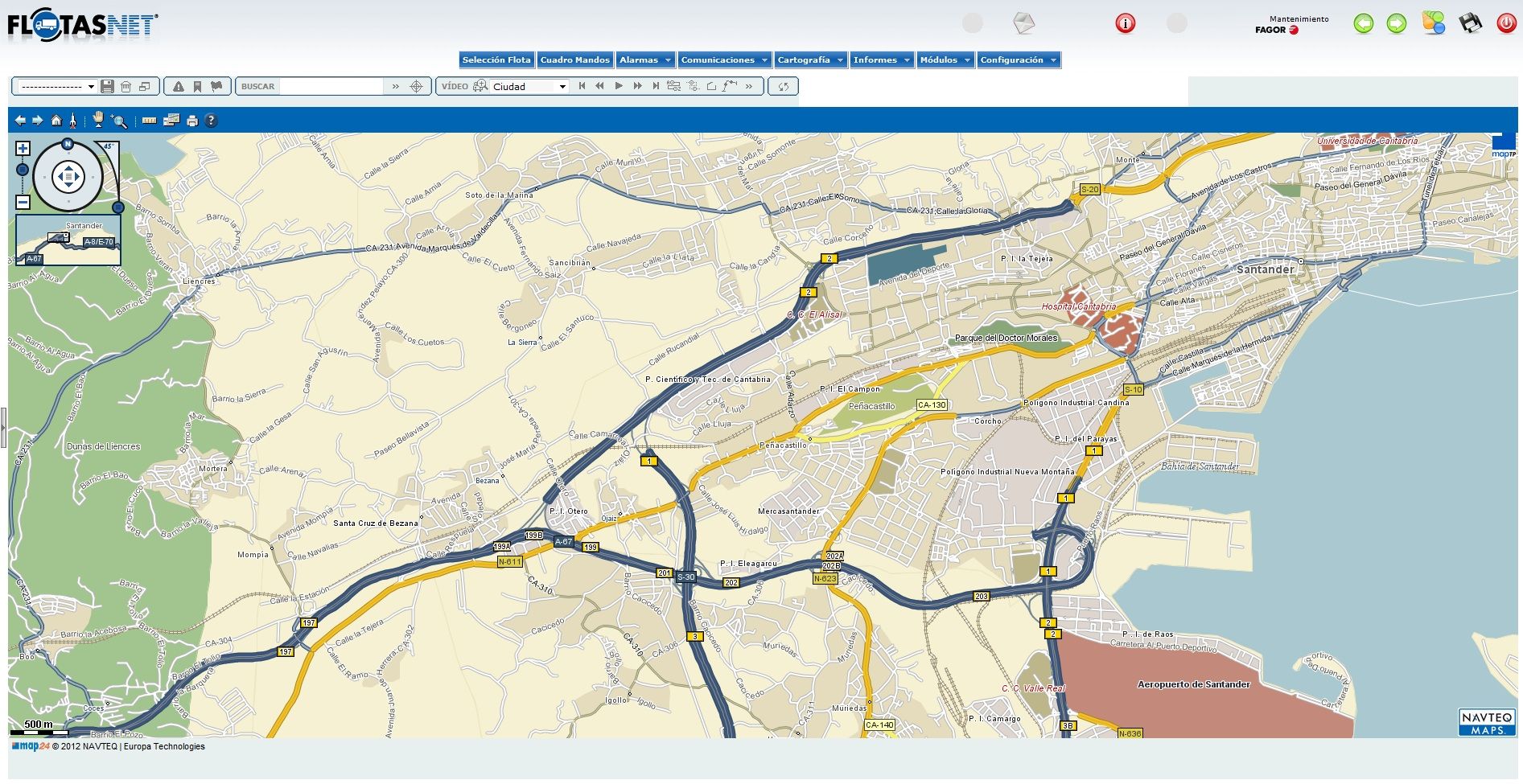The width and height of the screenshot is (1523, 784).
Task: Open the Configuración menu
Action: (1019, 60)
